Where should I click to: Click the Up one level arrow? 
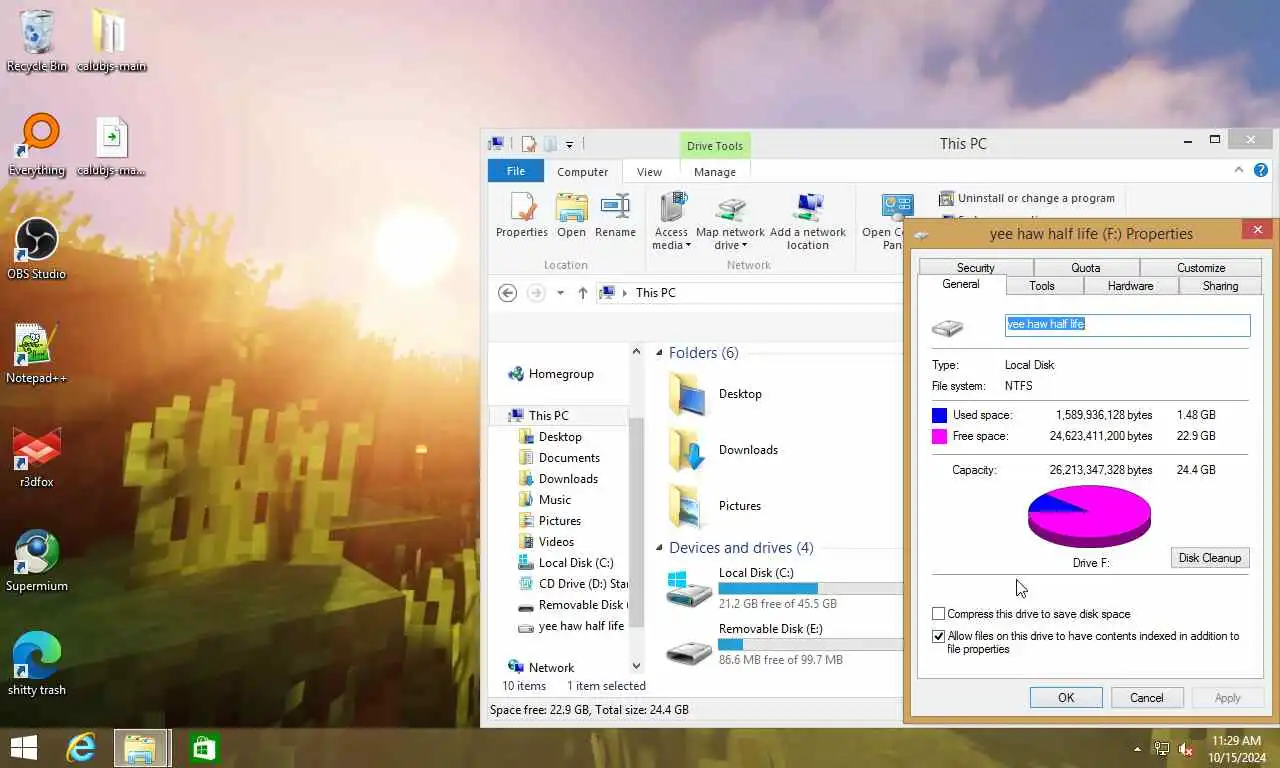tap(583, 293)
